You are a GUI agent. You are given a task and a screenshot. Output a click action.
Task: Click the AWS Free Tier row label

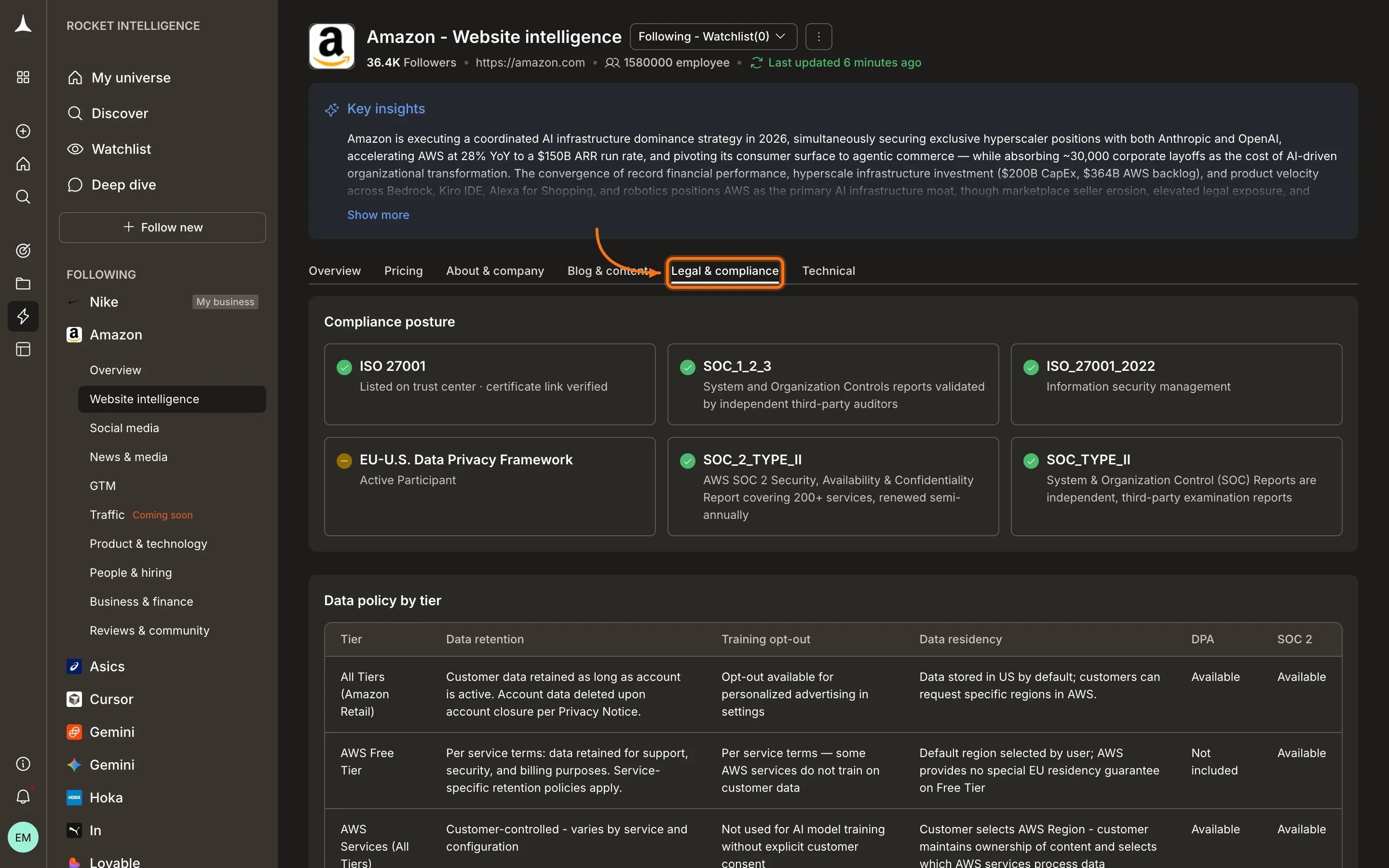coord(368,761)
